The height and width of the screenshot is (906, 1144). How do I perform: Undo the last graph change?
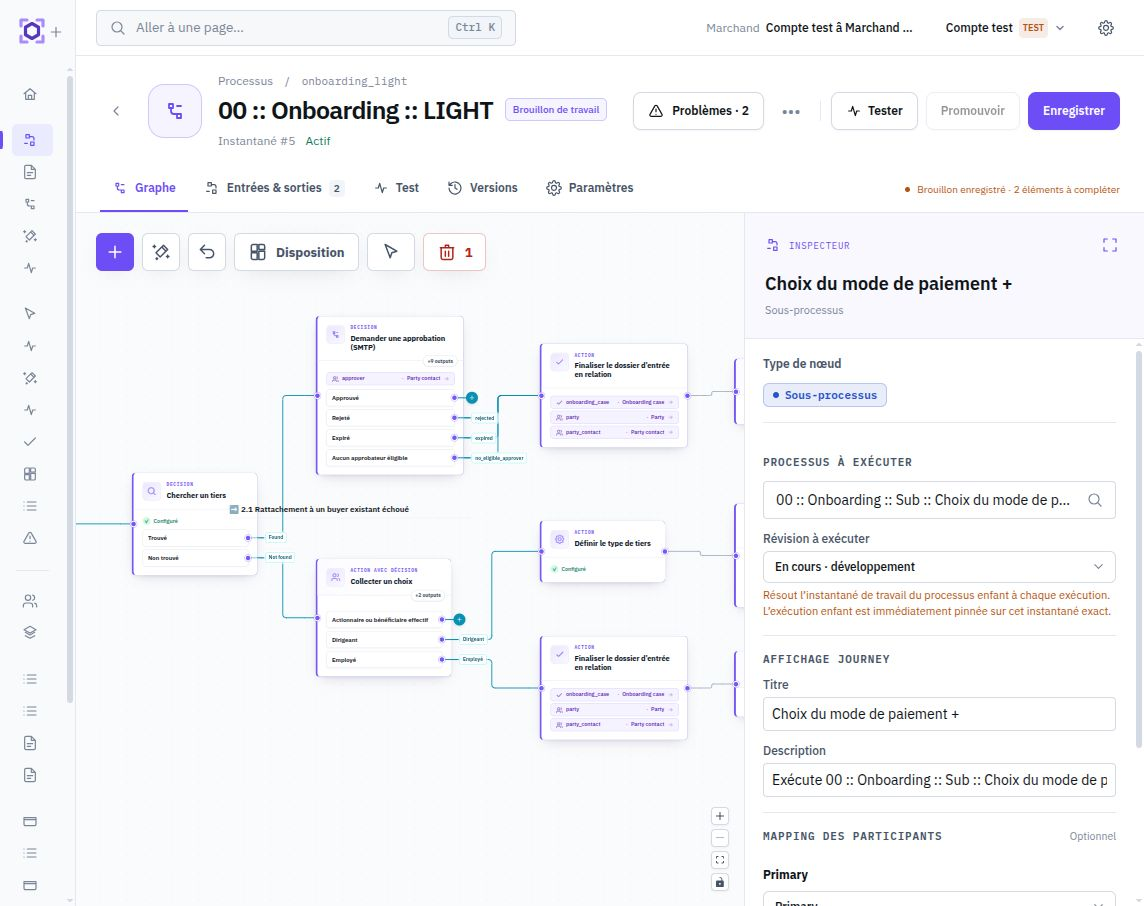207,252
